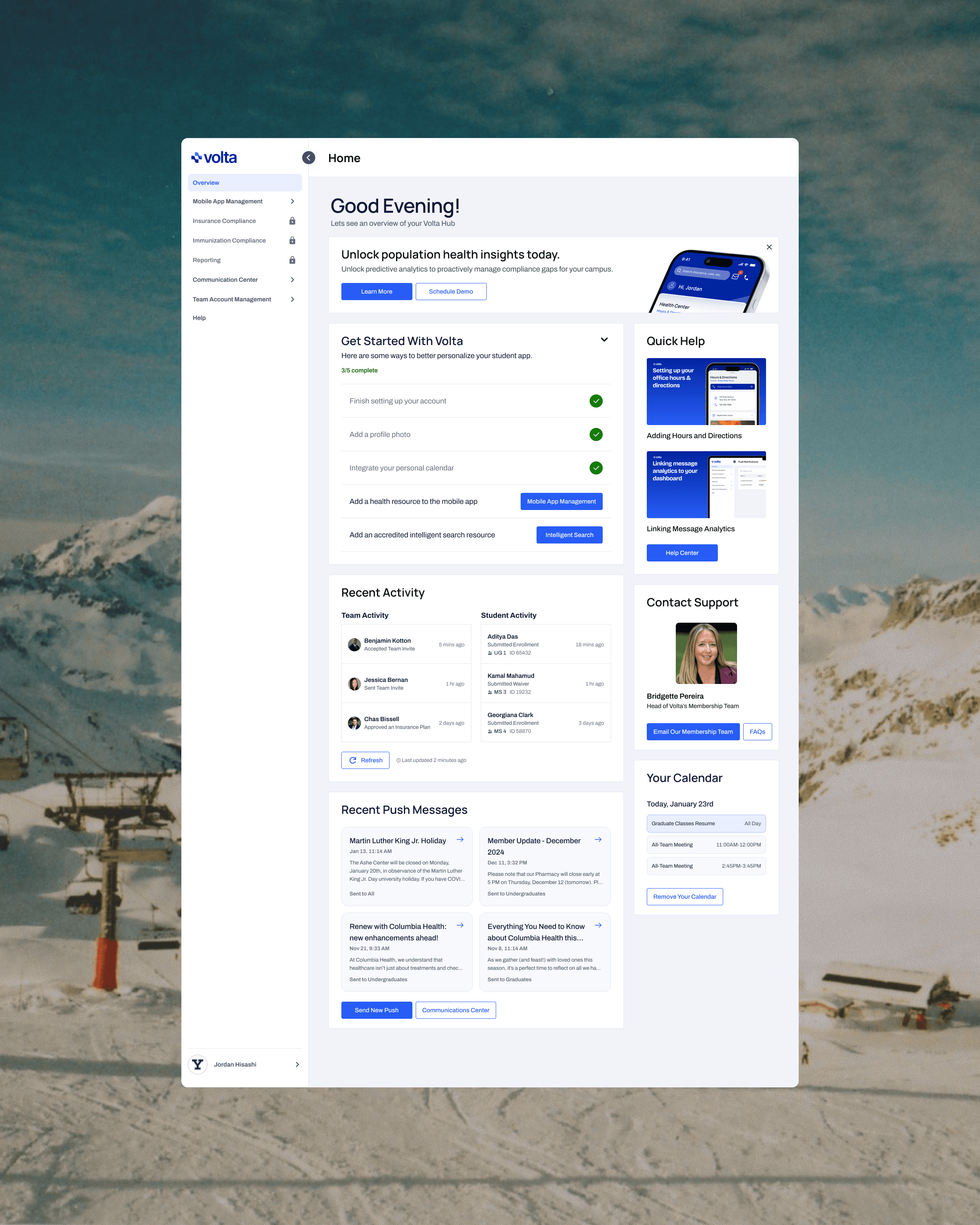Toggle the Add a profile photo checkmark
The height and width of the screenshot is (1225, 980).
tap(595, 434)
